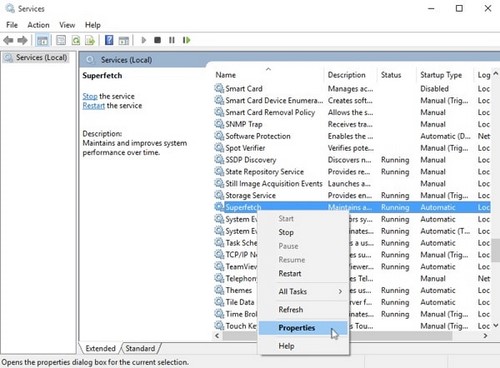Select the Storage Service gear icon
The height and width of the screenshot is (368, 500).
point(219,195)
